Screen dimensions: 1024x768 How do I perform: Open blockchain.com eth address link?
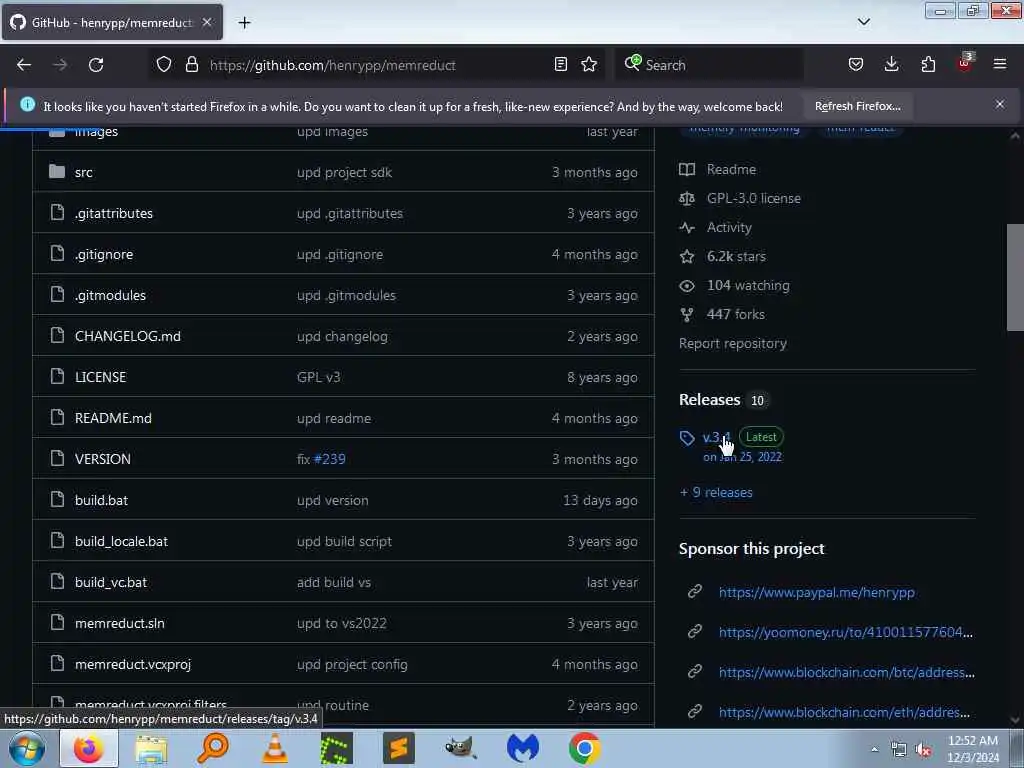[x=844, y=712]
